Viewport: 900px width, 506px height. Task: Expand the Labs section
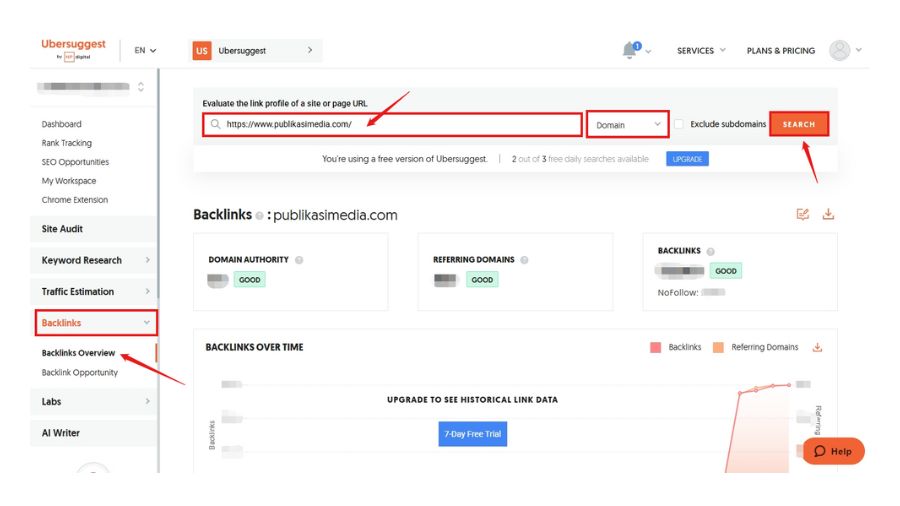coord(93,402)
